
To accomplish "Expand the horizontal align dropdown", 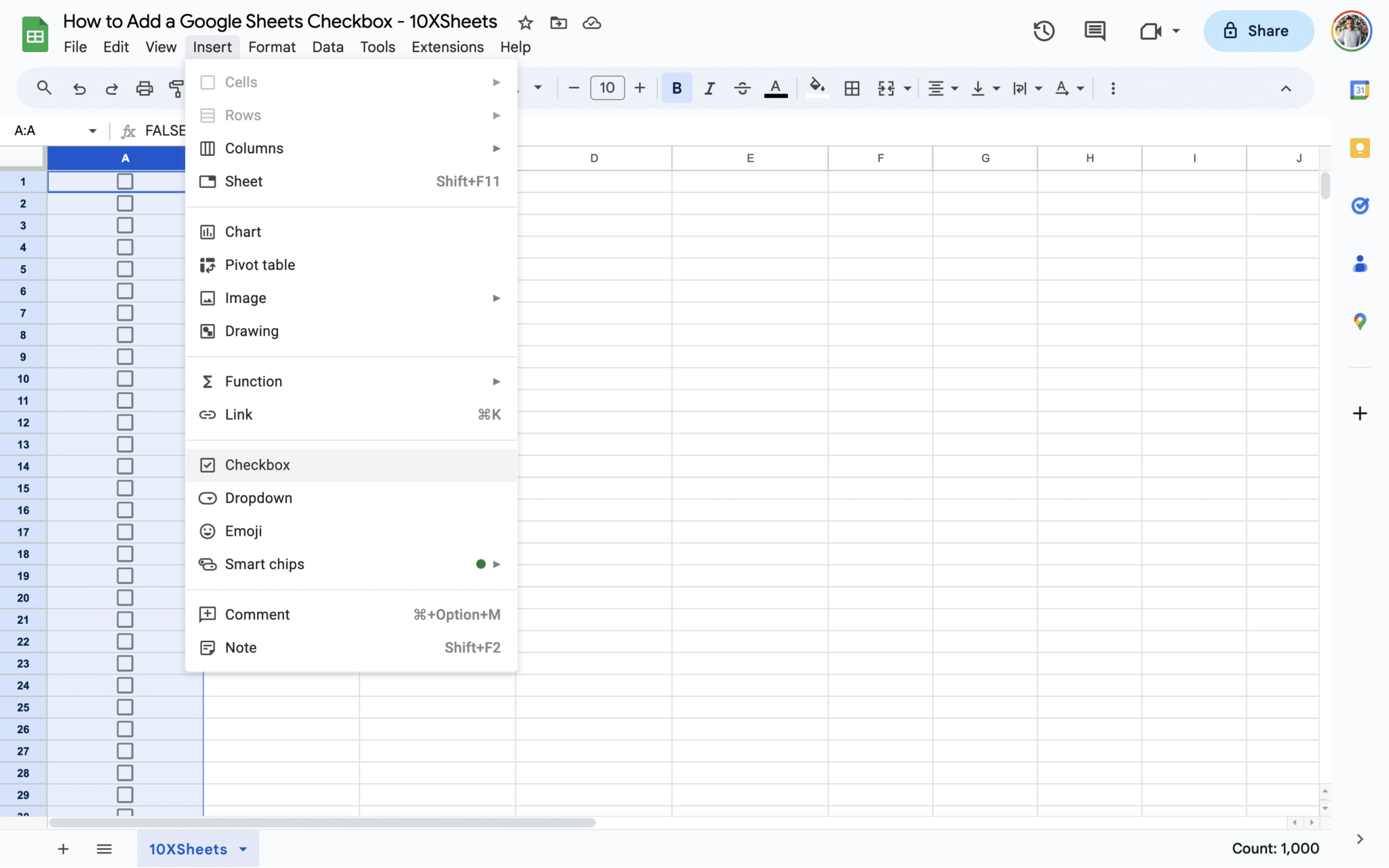I will [954, 89].
